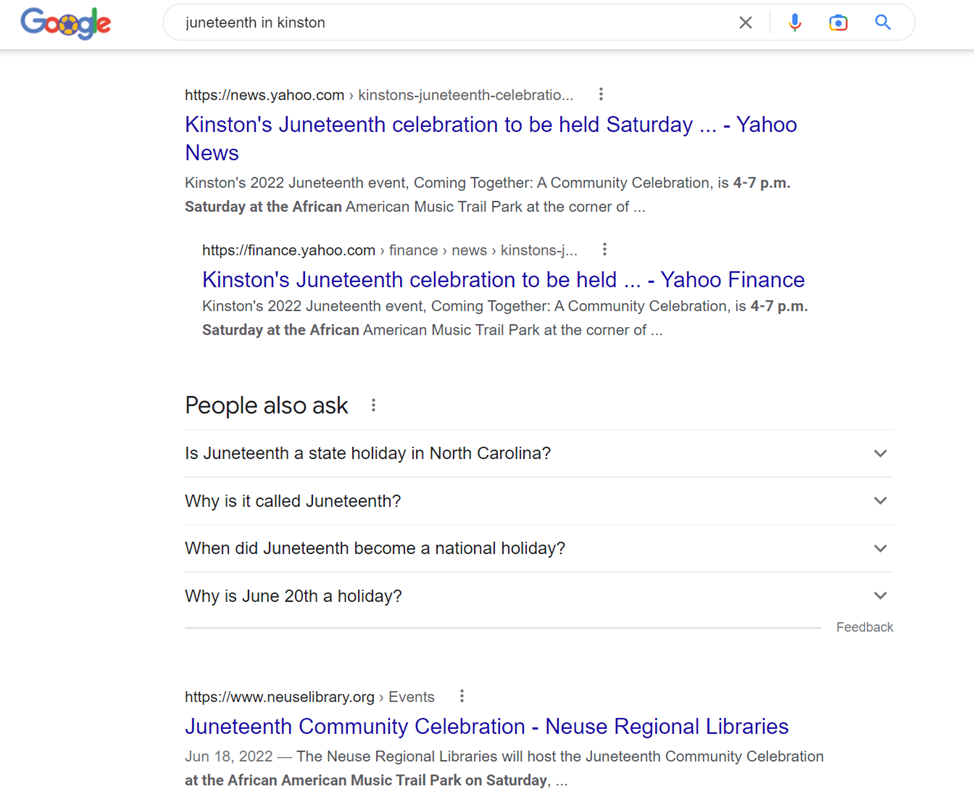Click the chevron for the North Carolina state holiday question

coord(880,453)
